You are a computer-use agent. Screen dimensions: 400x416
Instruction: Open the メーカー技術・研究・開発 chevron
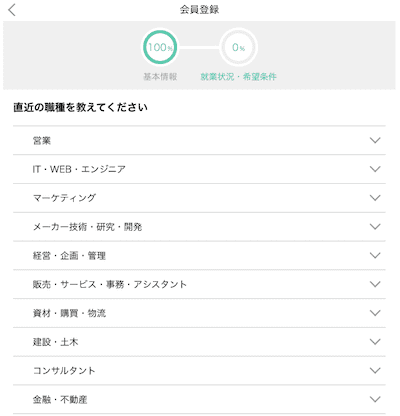(x=375, y=227)
